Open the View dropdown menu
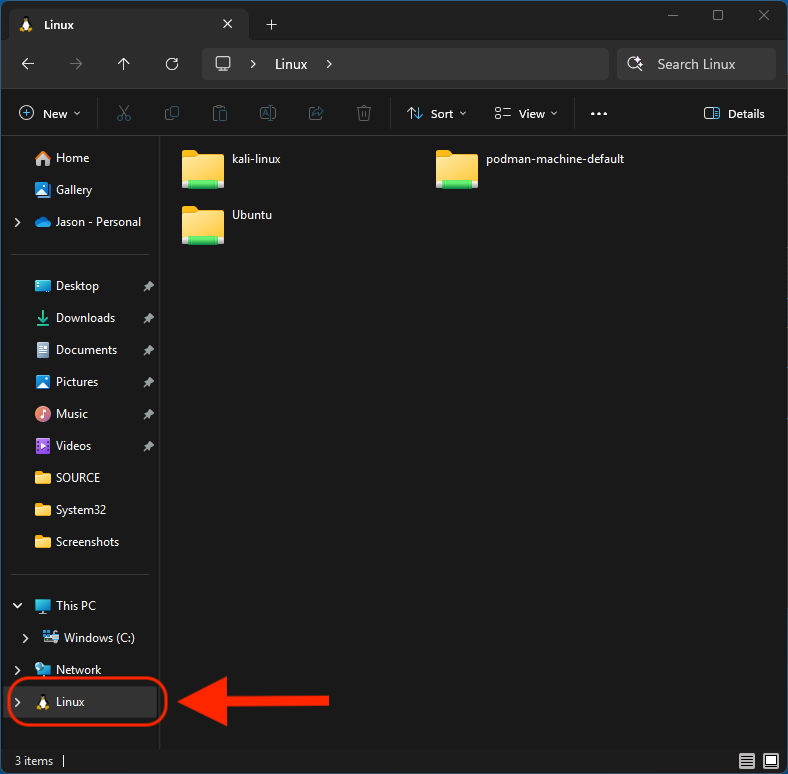This screenshot has height=774, width=788. [526, 114]
